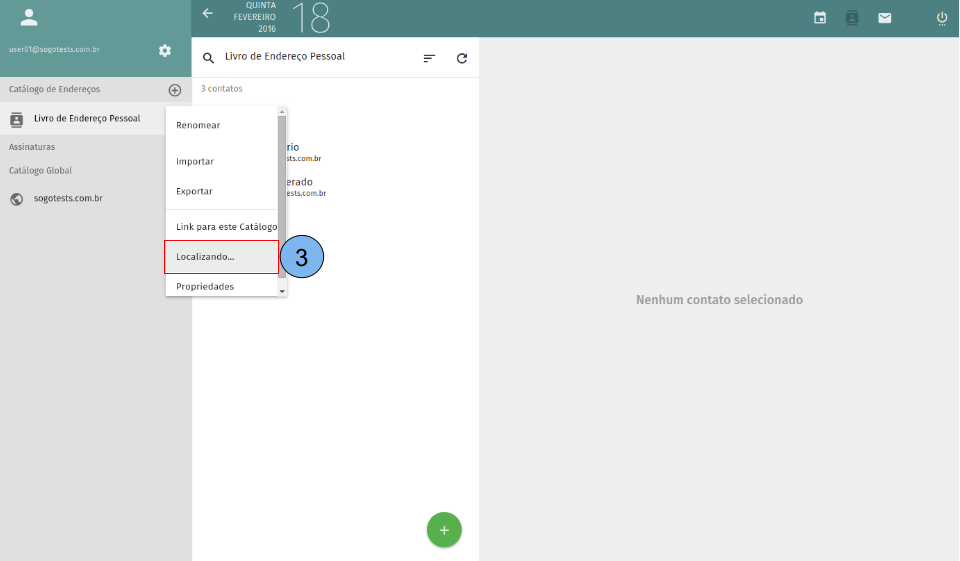
Task: Open sogotests.com.br global catalog
Action: tap(68, 199)
